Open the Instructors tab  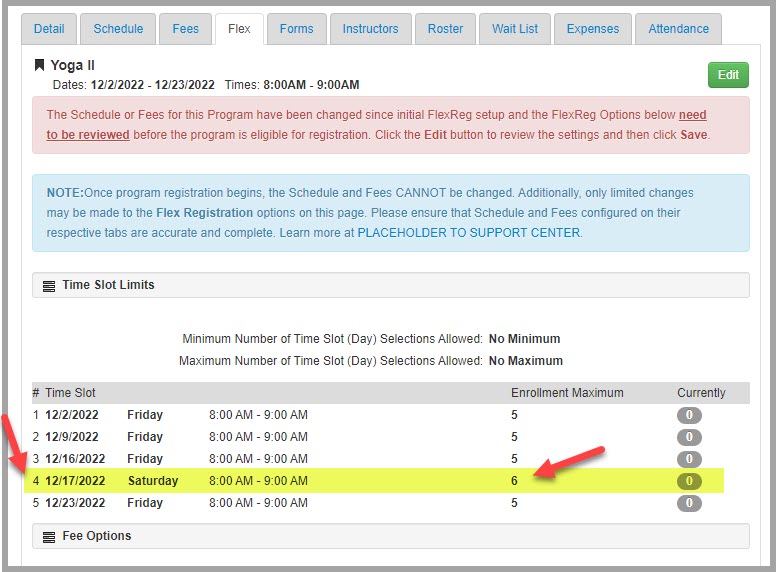pos(370,29)
